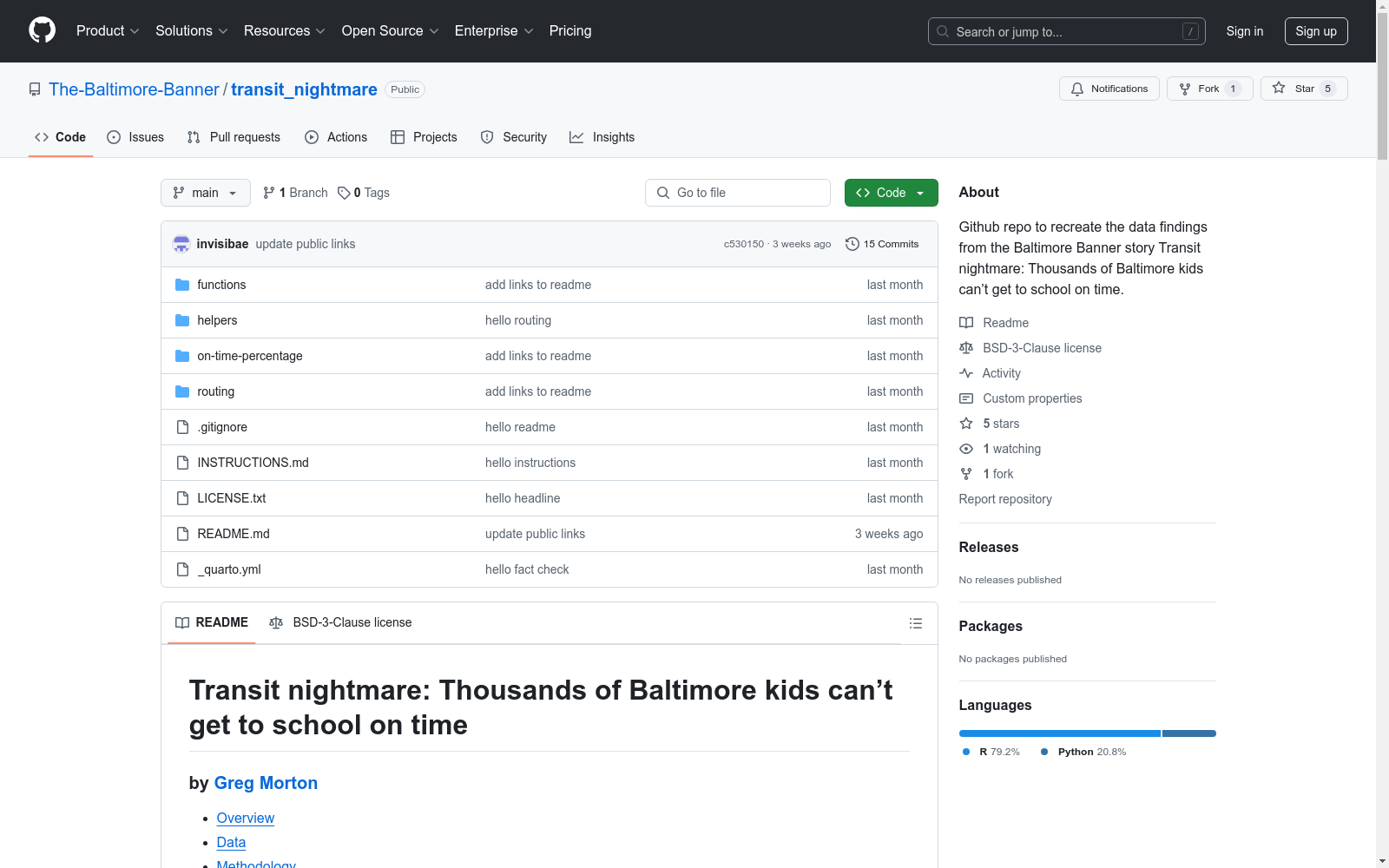Select the README tab

pos(212,622)
